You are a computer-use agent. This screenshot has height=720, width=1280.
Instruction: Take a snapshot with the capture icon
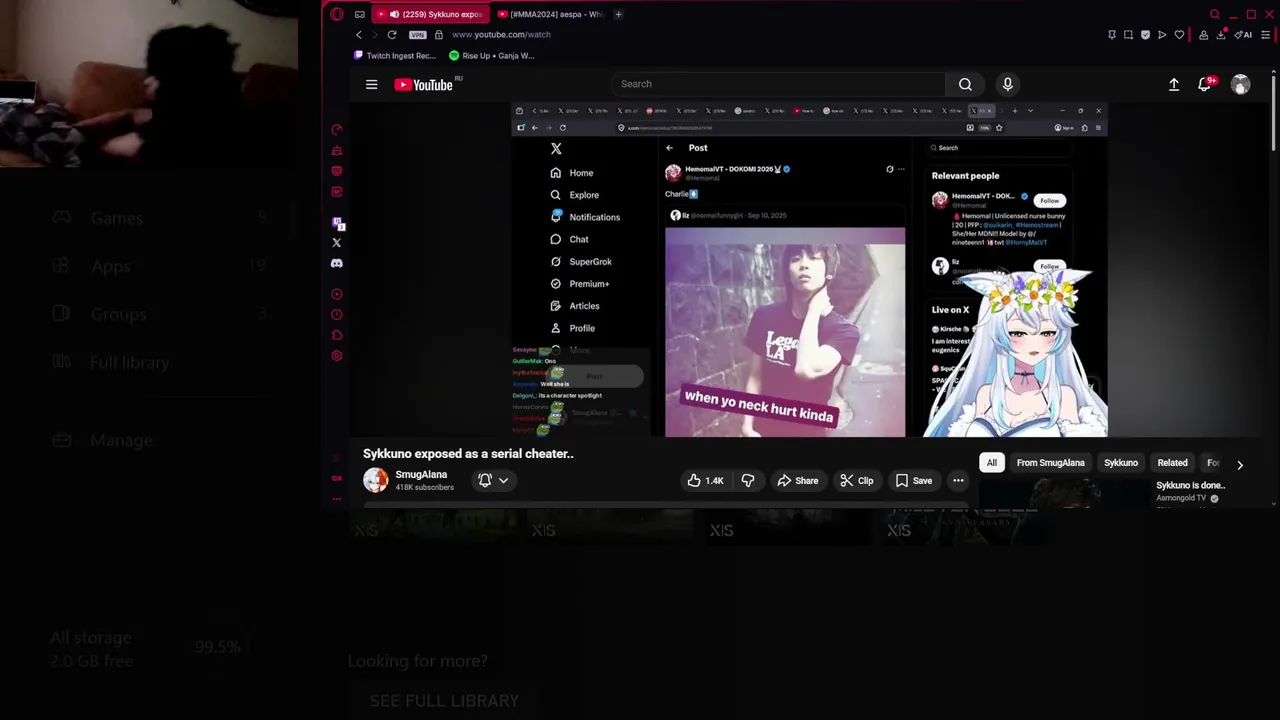[1128, 35]
